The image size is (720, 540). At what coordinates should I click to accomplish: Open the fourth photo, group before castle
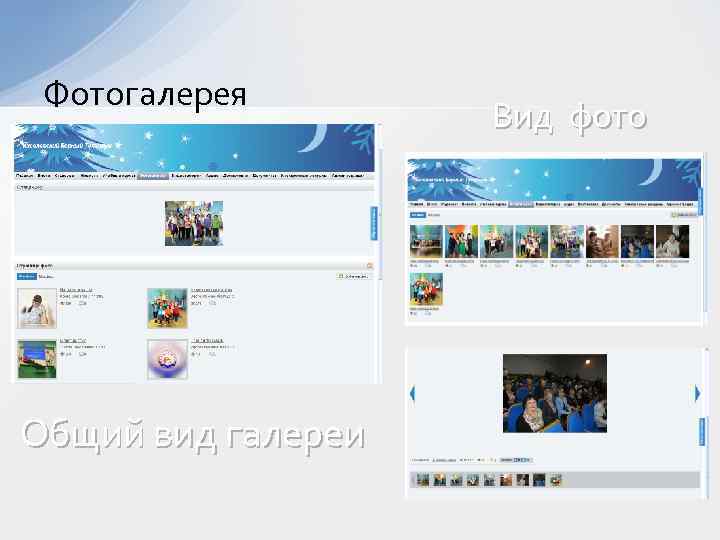[x=532, y=242]
